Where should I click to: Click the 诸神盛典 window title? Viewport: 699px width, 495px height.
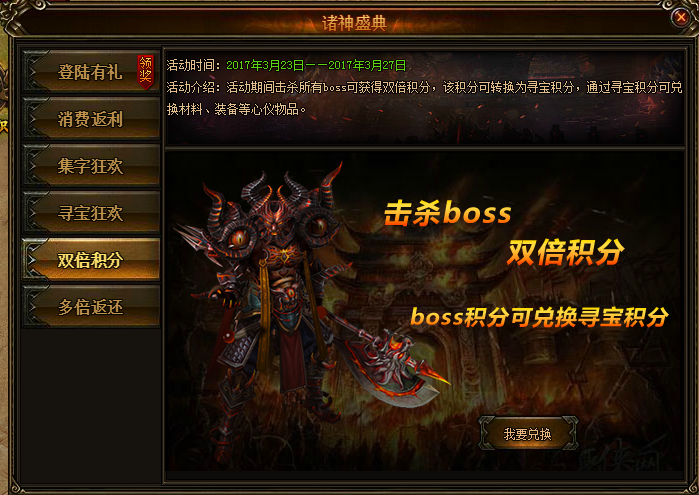(x=354, y=23)
